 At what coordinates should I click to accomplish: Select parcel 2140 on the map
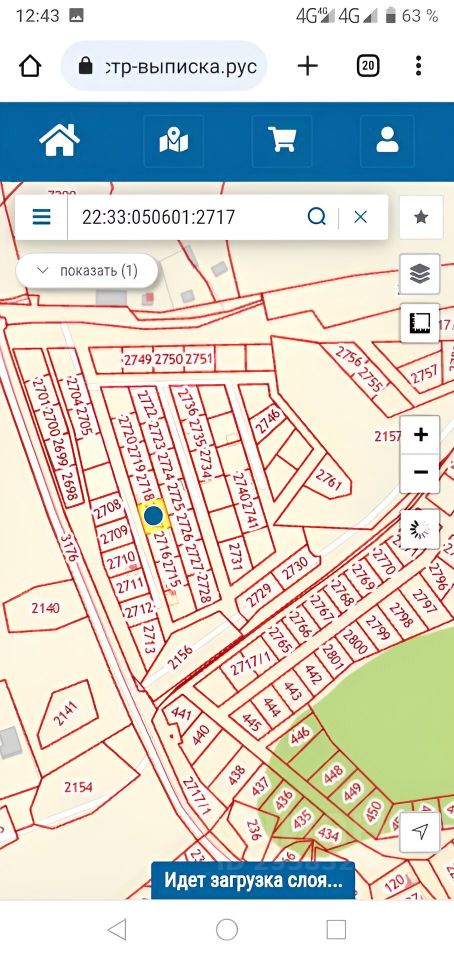point(46,609)
